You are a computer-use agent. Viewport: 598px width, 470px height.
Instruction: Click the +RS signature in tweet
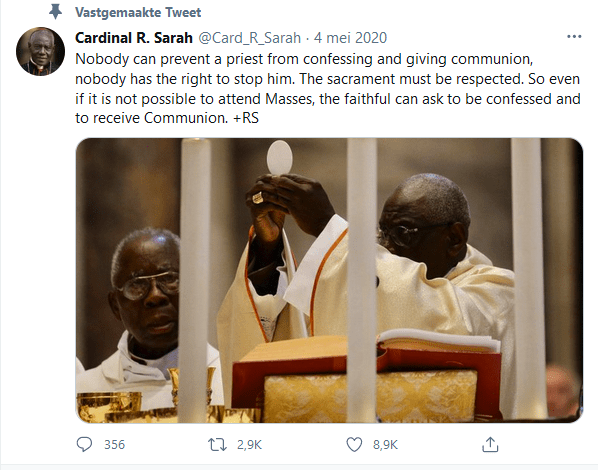point(246,118)
